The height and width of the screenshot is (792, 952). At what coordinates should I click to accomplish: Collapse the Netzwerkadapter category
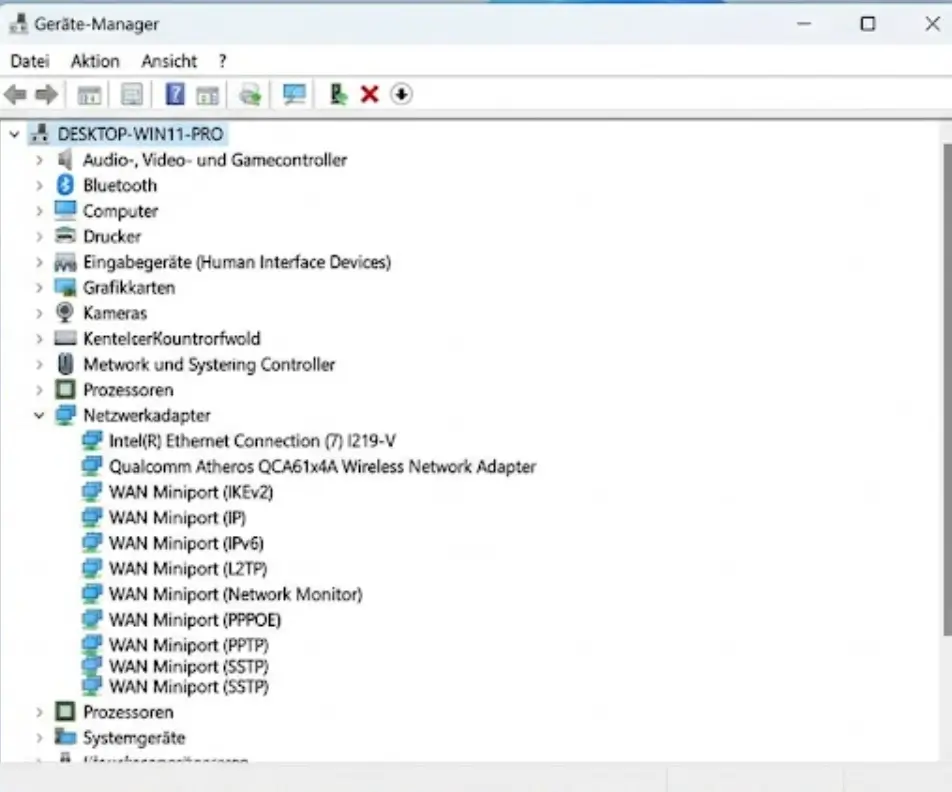(39, 416)
